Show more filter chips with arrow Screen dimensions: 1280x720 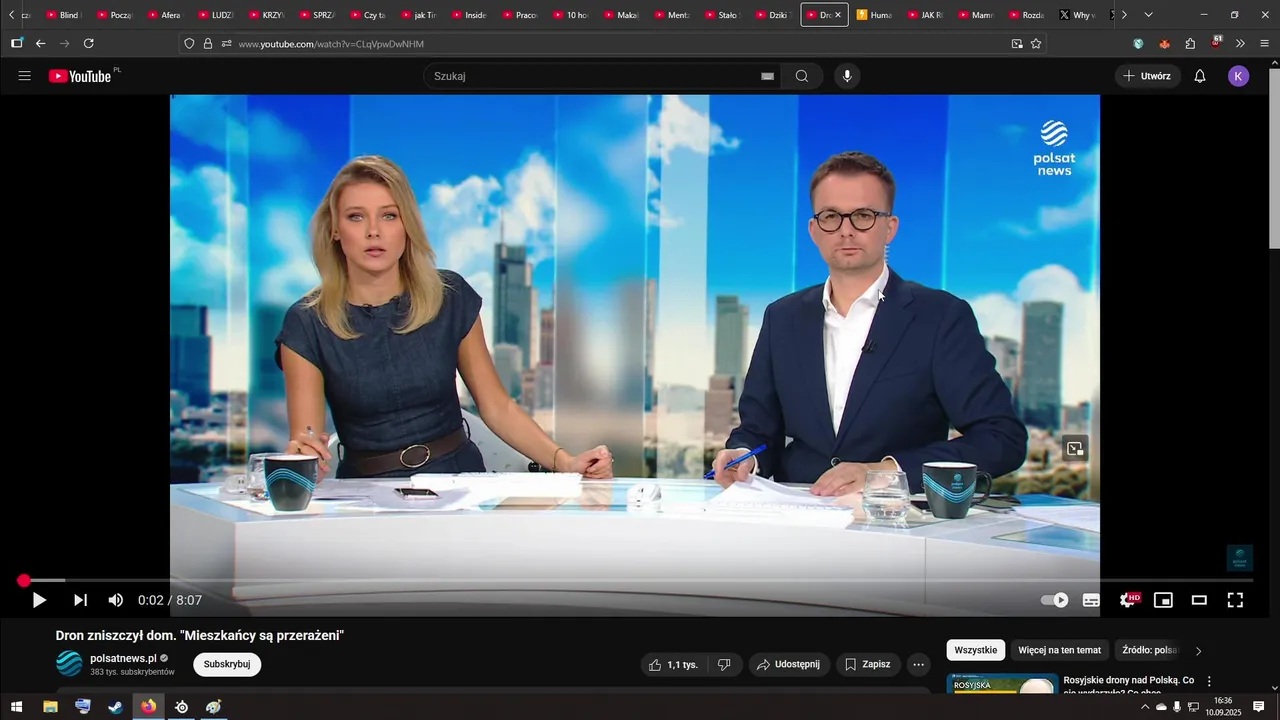[1199, 651]
